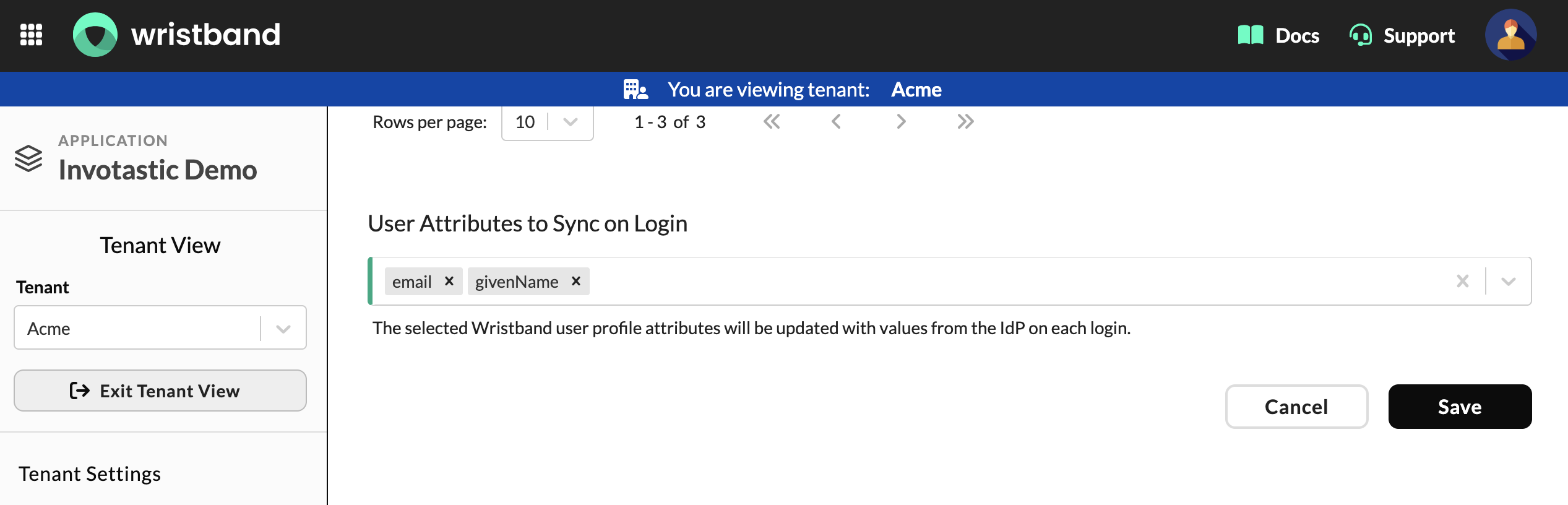The image size is (1568, 505).
Task: Click the Docs book icon
Action: 1251,35
